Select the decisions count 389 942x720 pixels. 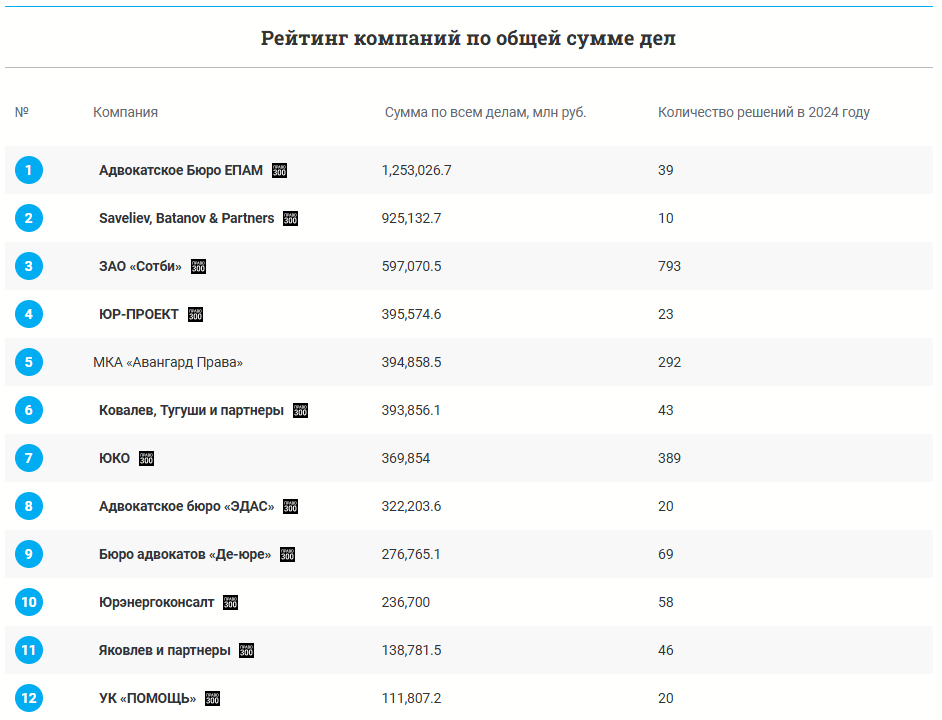click(x=669, y=459)
